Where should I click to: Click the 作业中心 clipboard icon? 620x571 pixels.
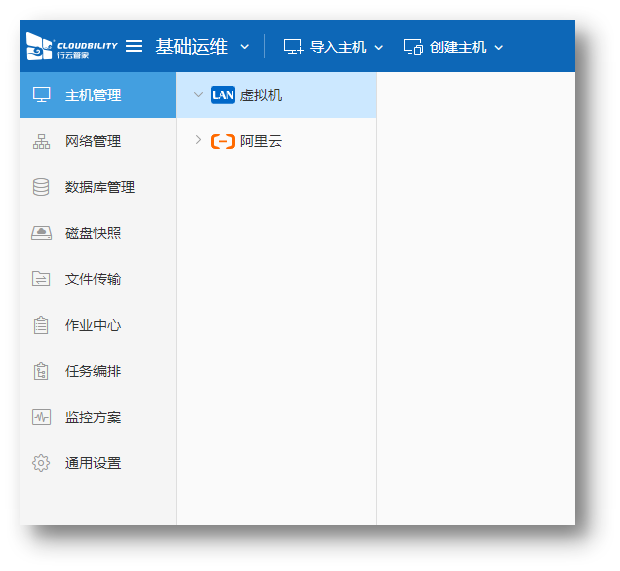click(x=41, y=325)
